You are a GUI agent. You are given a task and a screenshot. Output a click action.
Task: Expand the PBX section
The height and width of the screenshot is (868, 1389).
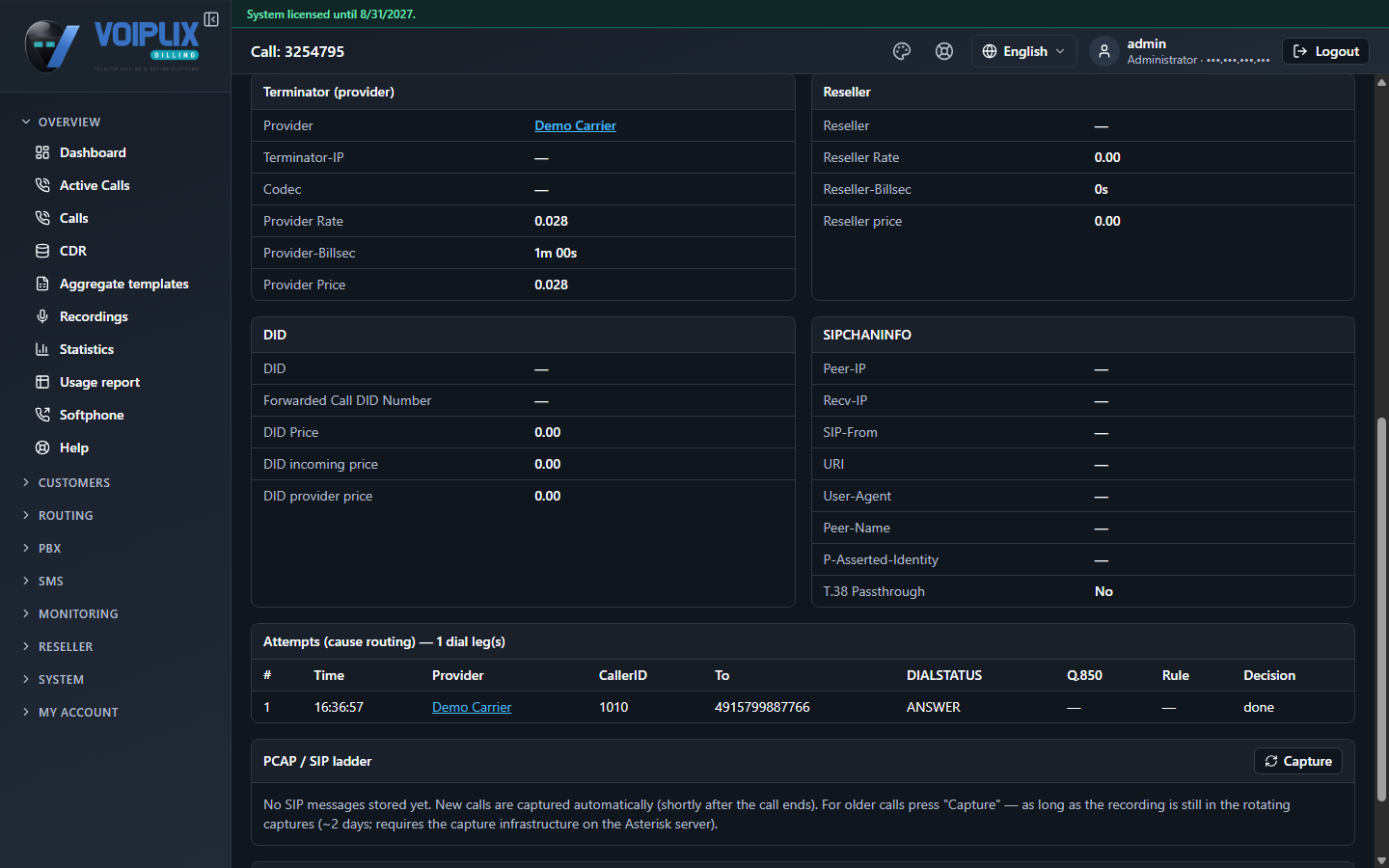click(49, 548)
